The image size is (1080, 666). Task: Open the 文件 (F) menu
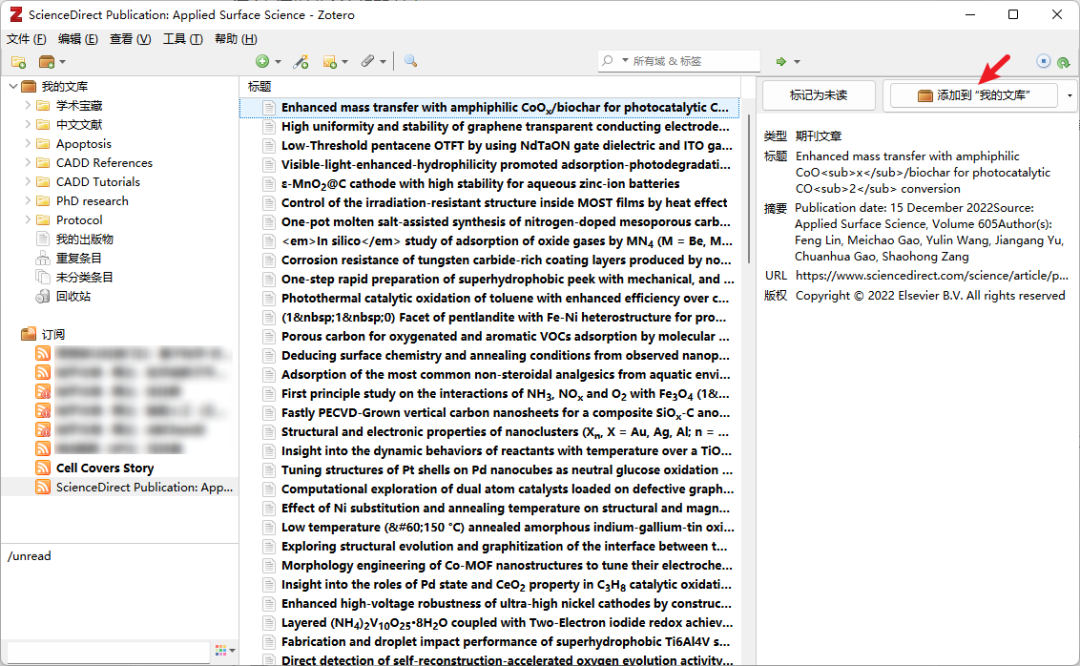tap(26, 39)
